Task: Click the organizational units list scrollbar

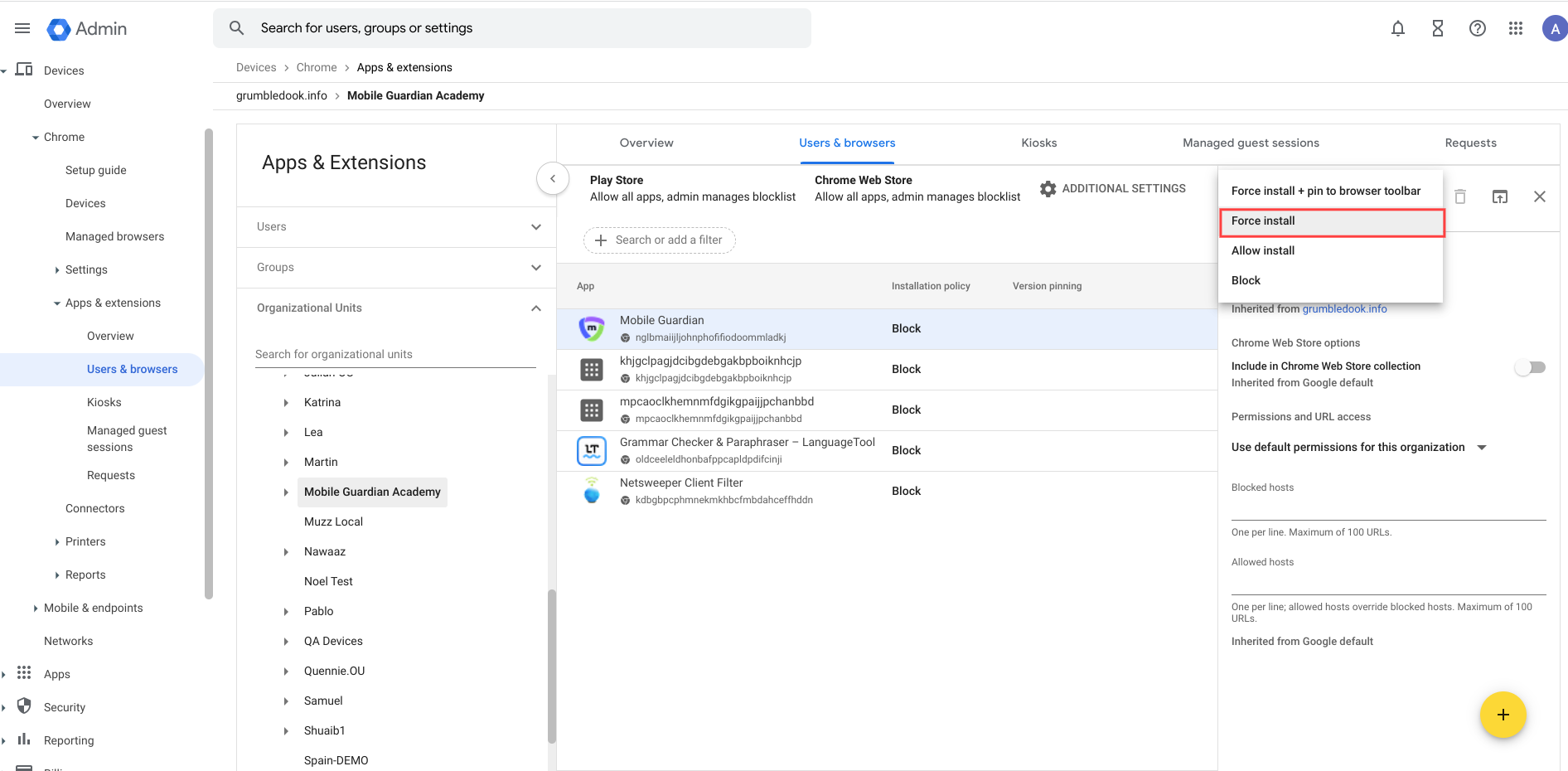Action: click(x=552, y=667)
